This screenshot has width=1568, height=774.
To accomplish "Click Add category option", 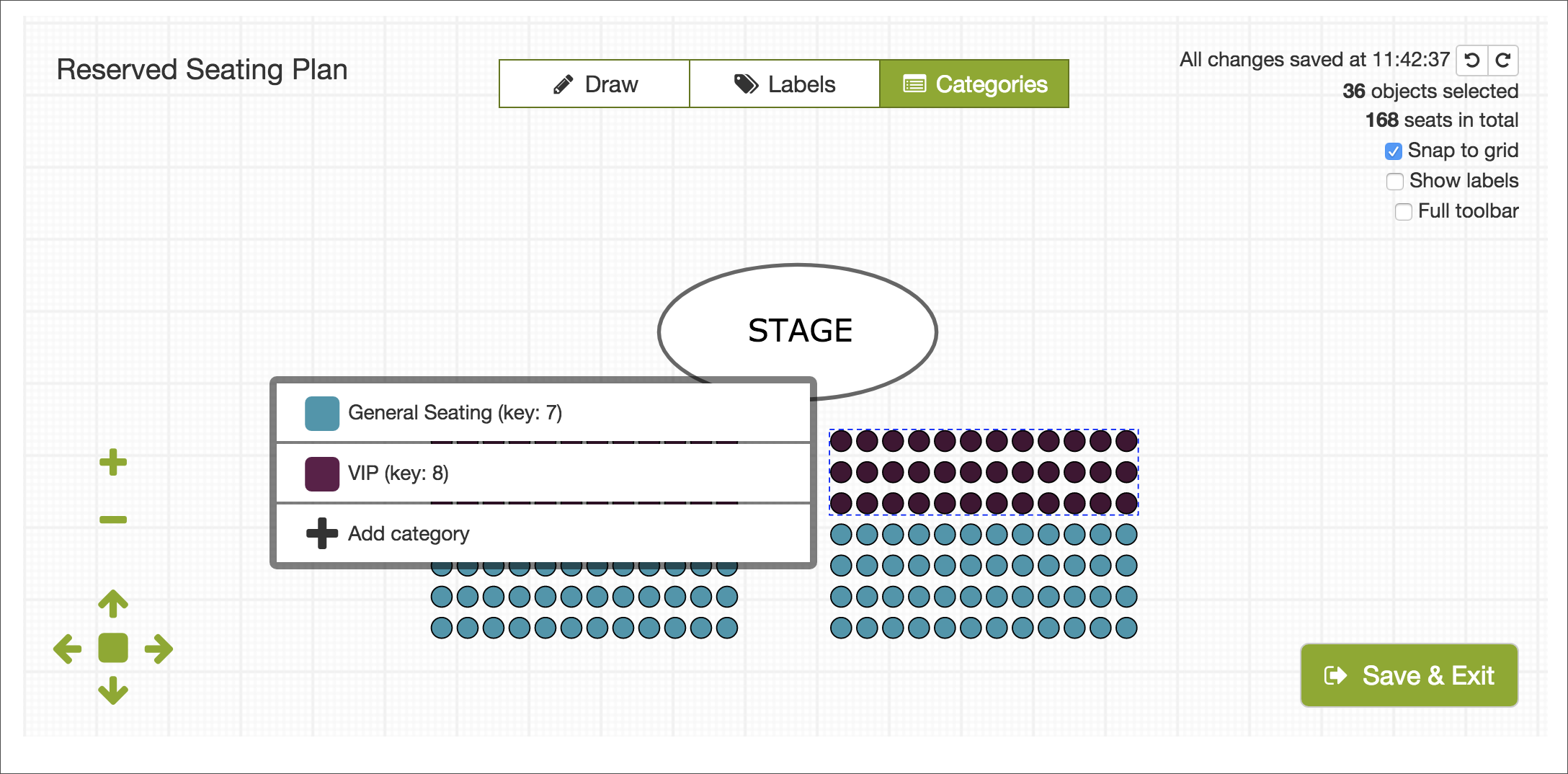I will click(408, 534).
